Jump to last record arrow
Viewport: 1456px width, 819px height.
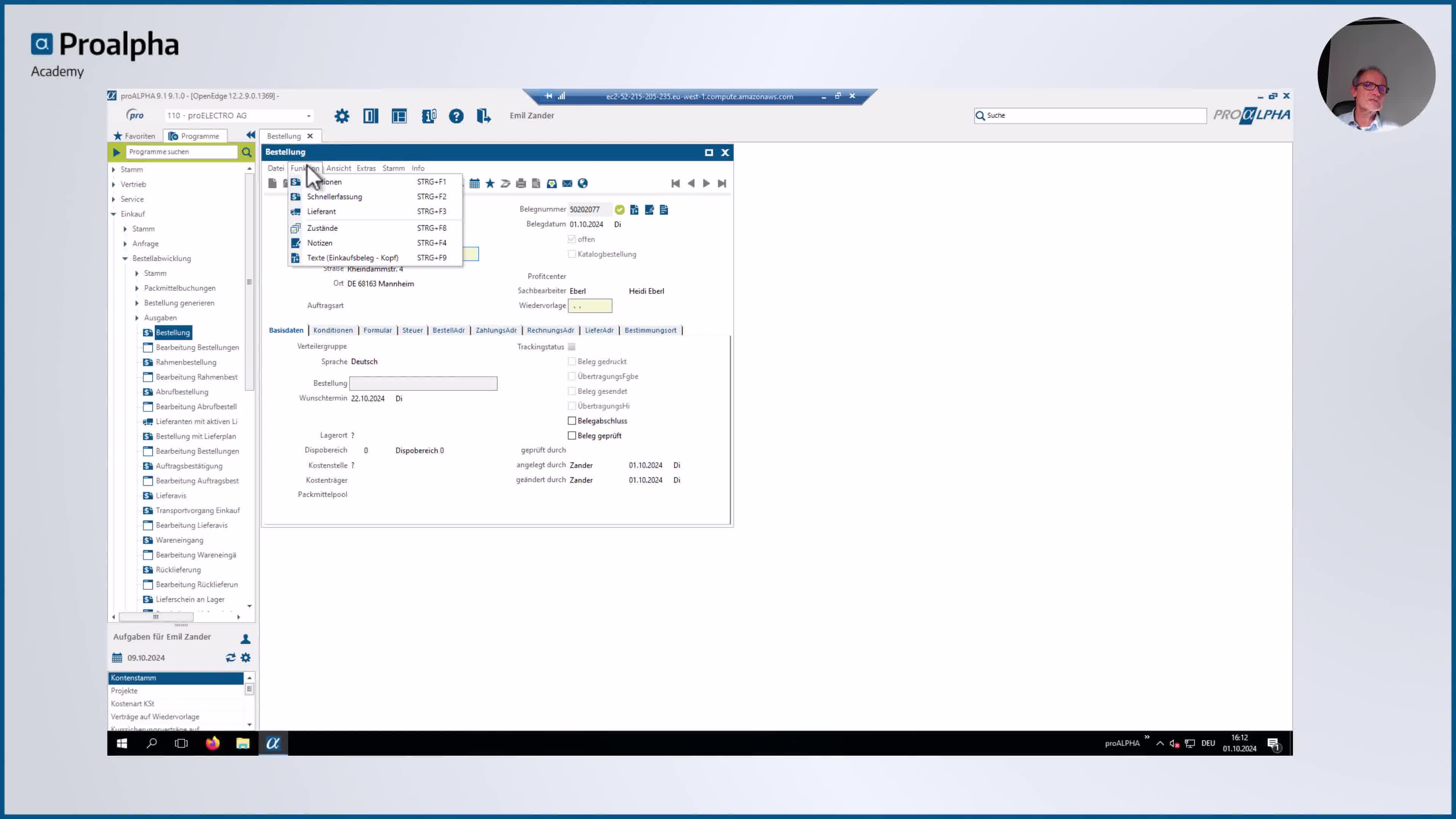722,183
